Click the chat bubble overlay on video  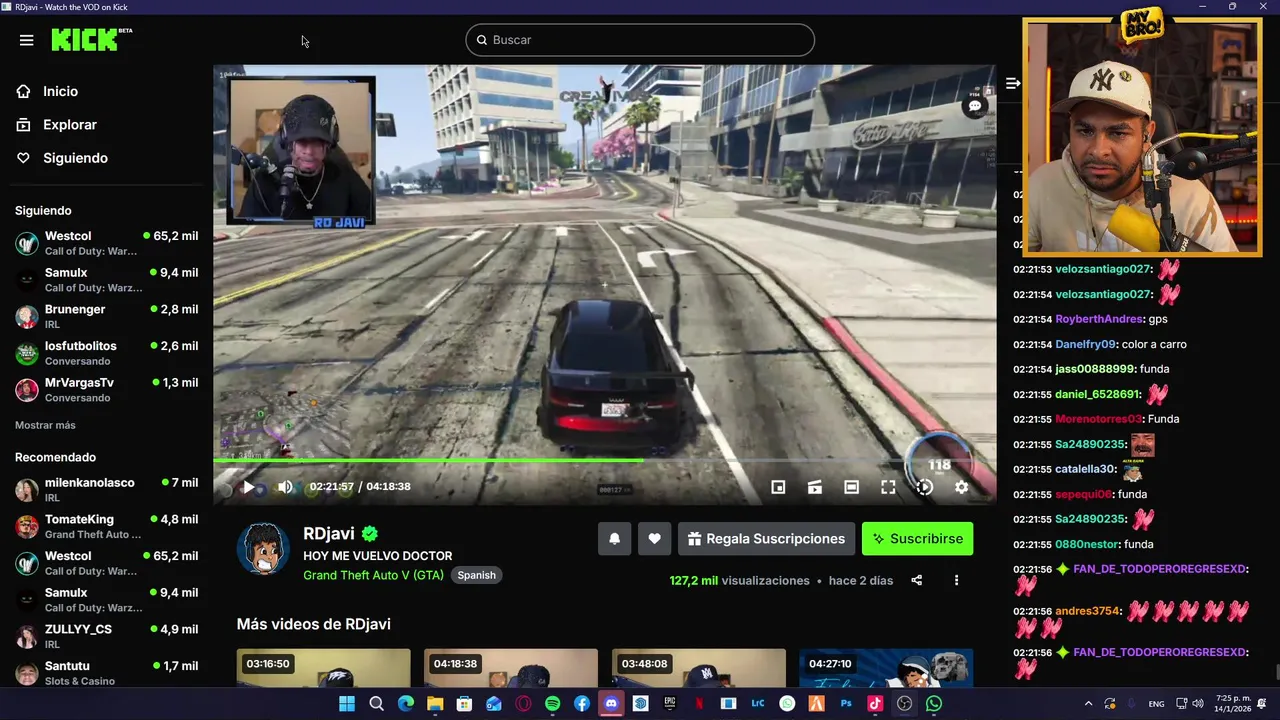click(975, 106)
